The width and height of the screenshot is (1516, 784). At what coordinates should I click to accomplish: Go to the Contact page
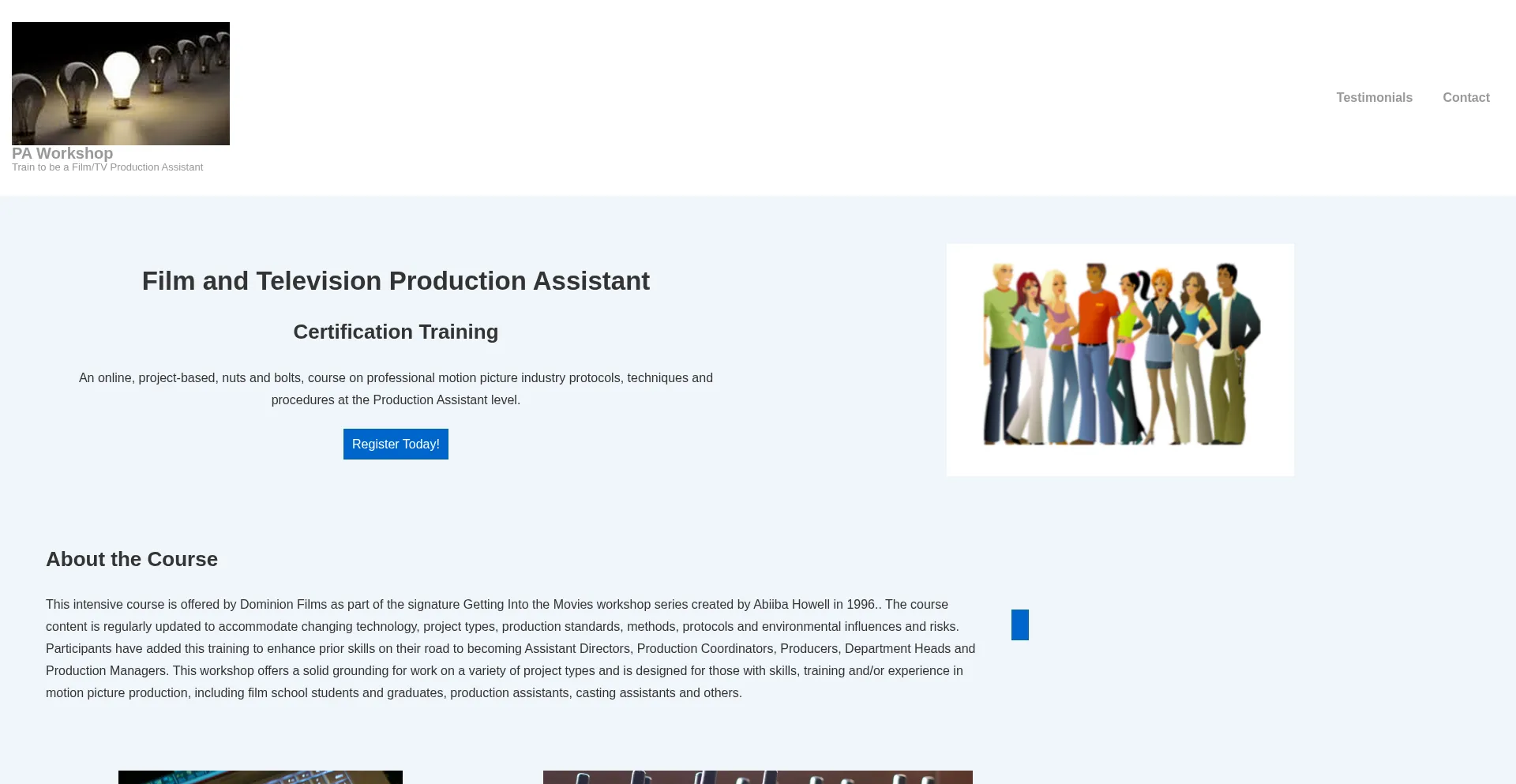click(x=1465, y=98)
